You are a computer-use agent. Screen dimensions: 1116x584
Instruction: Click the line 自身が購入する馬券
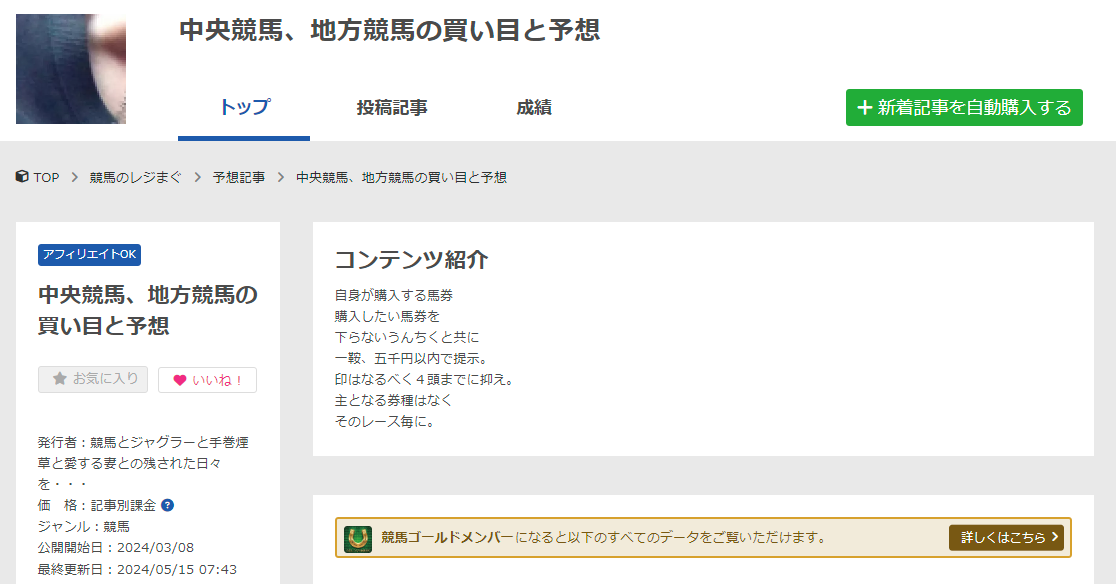(x=394, y=295)
